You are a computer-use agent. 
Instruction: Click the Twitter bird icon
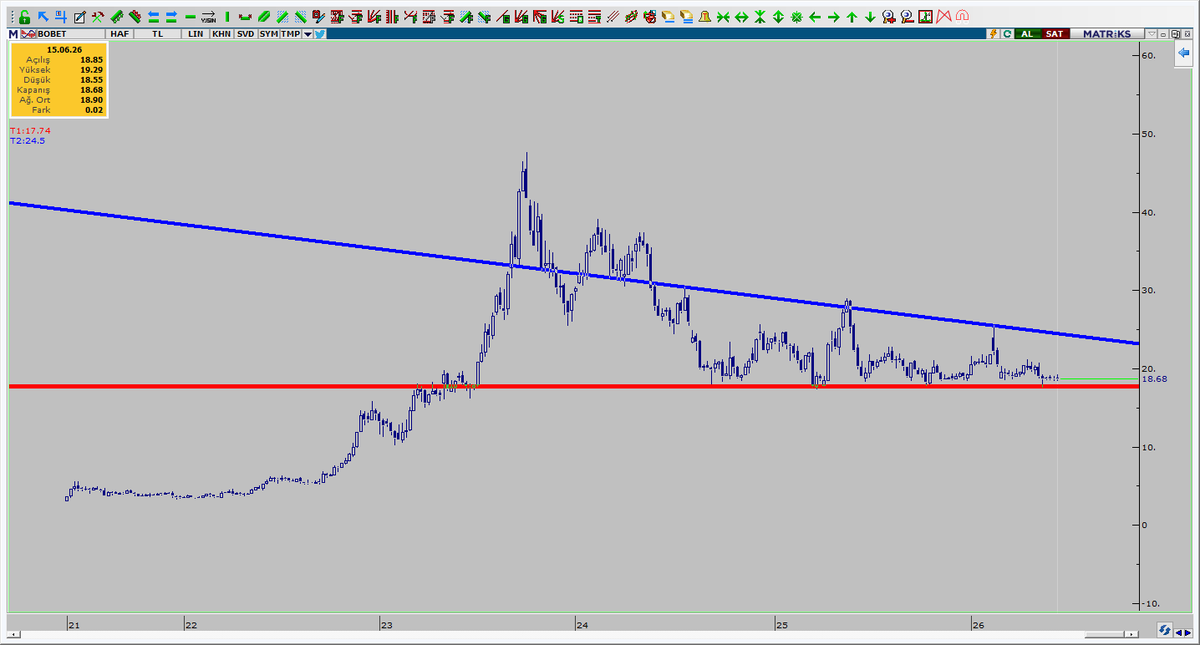click(319, 34)
